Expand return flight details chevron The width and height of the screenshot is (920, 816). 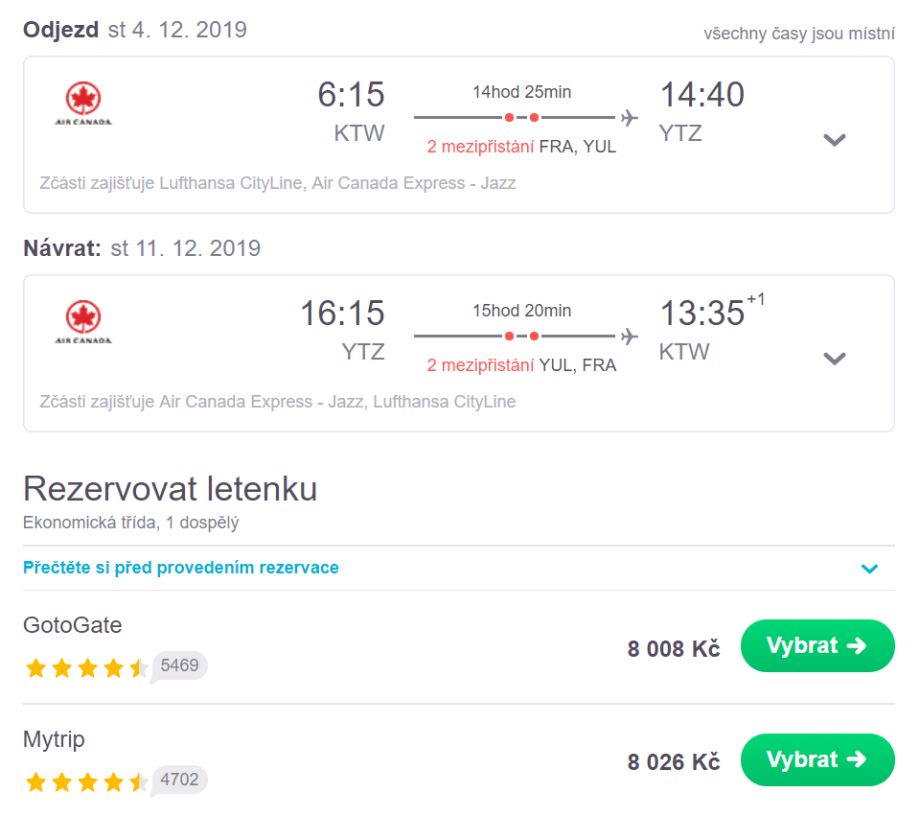(x=835, y=358)
